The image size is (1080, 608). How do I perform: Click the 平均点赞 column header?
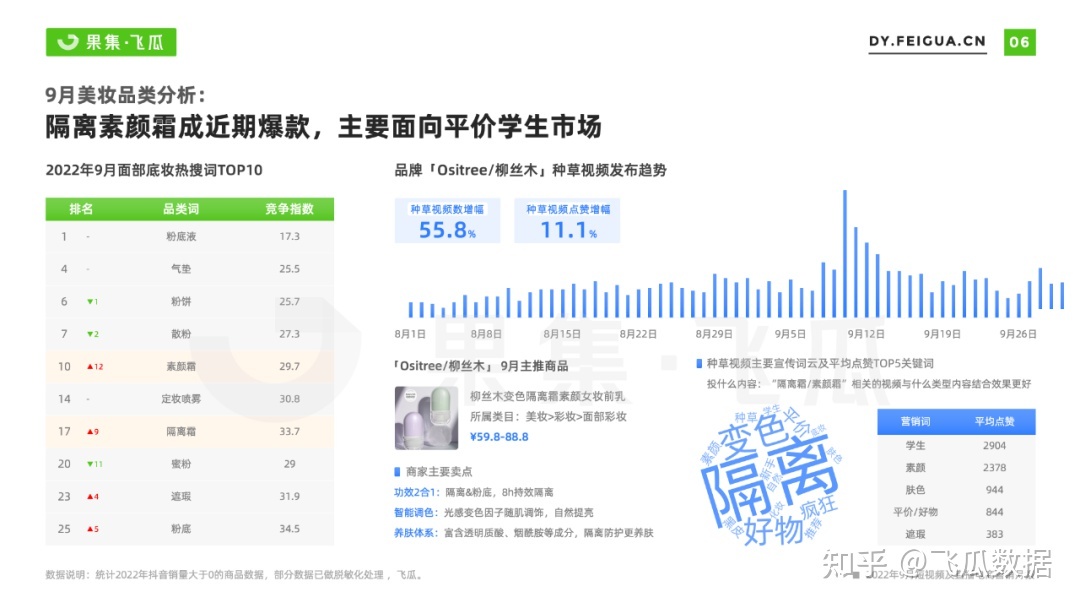(994, 421)
